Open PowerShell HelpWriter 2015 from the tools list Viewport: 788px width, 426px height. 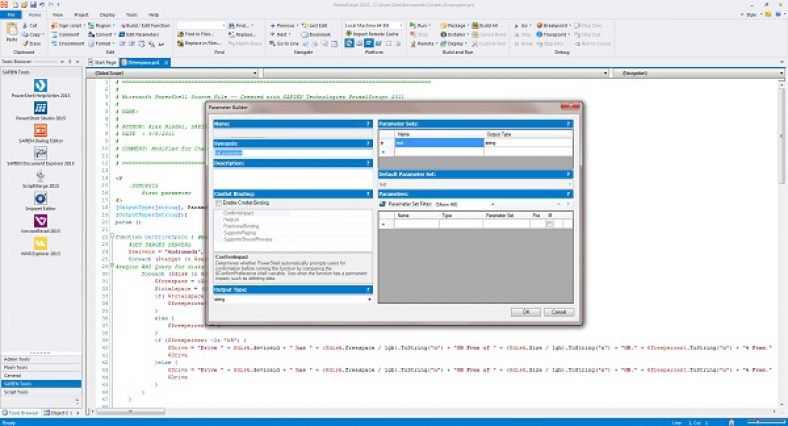41,87
